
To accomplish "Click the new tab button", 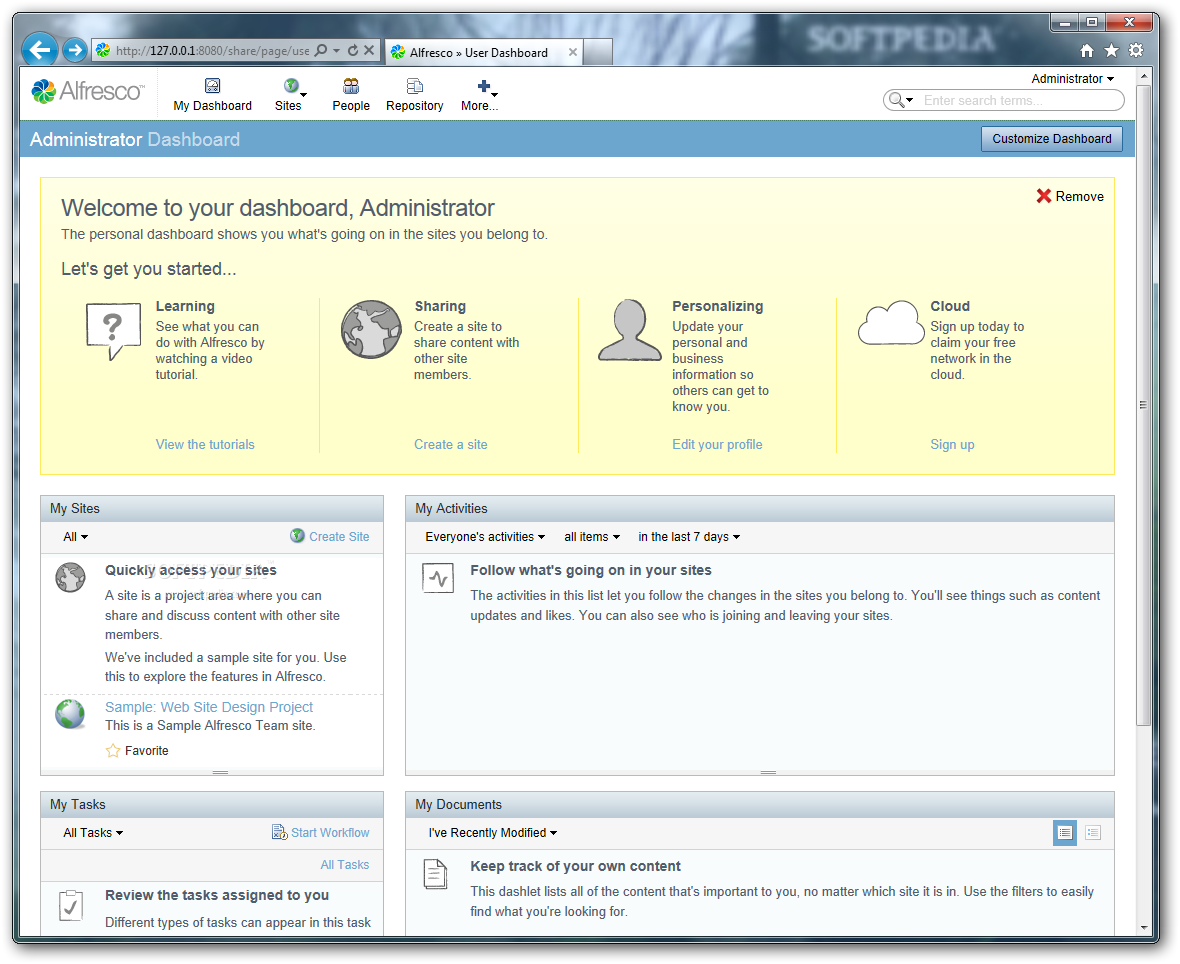I will [598, 52].
